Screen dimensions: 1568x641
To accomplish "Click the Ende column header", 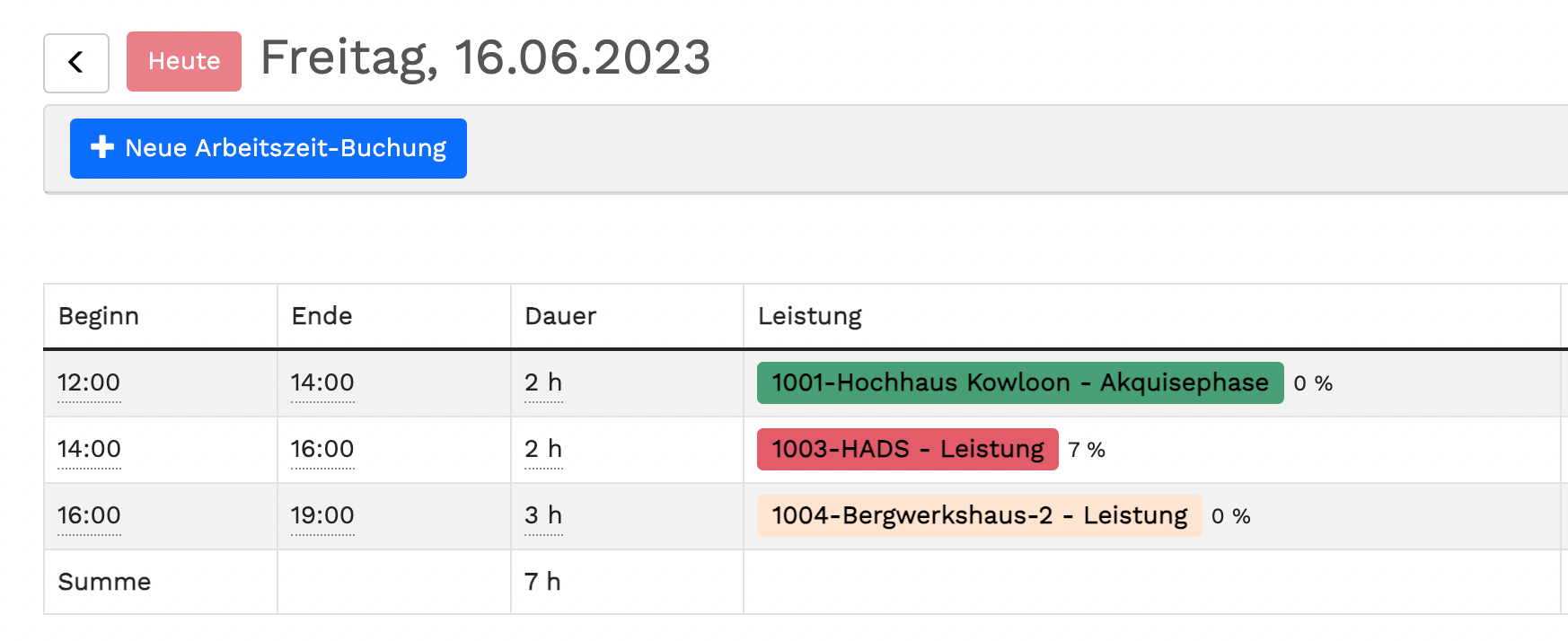I will tap(322, 316).
